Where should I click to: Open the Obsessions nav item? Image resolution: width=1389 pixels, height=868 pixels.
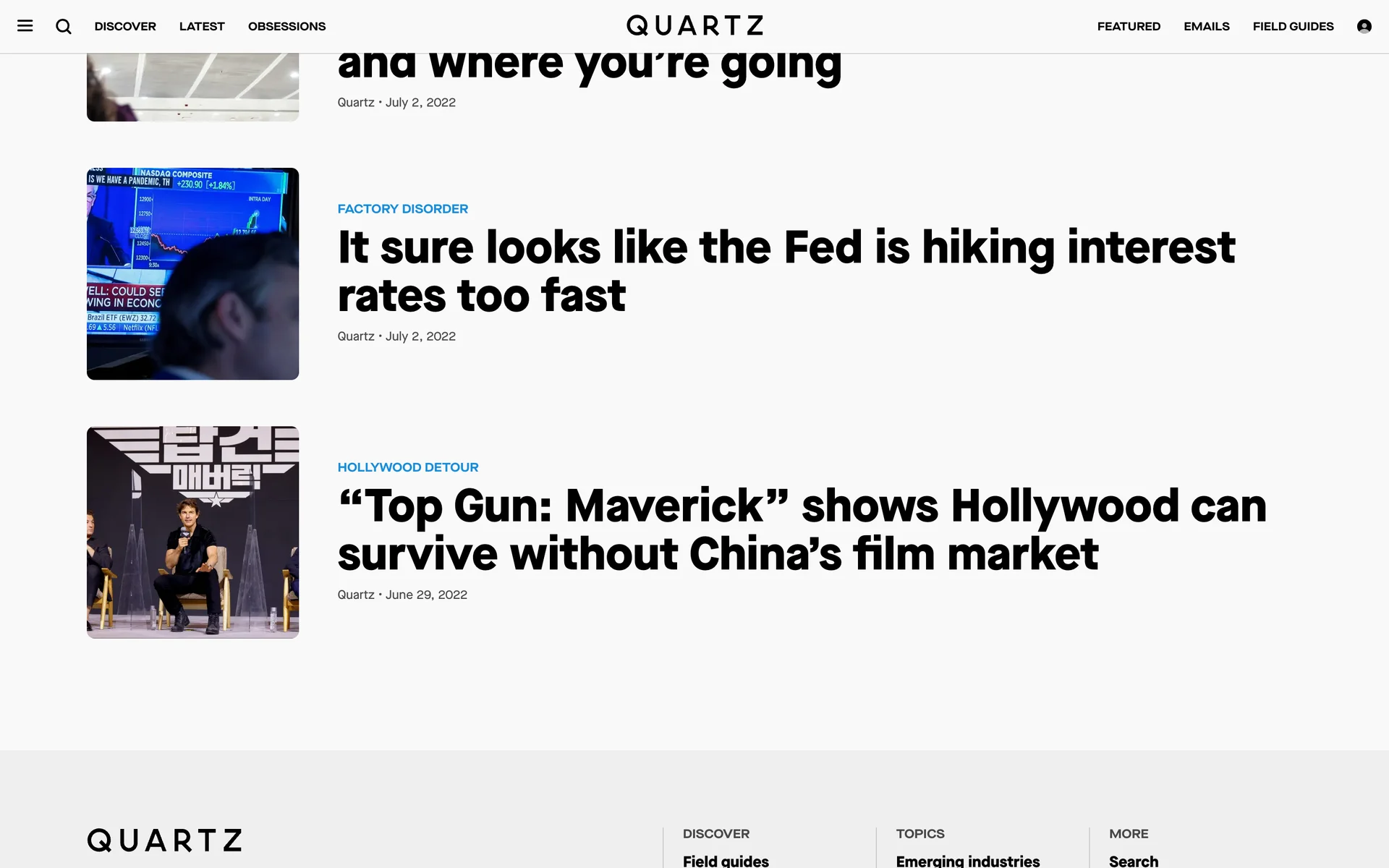tap(286, 26)
